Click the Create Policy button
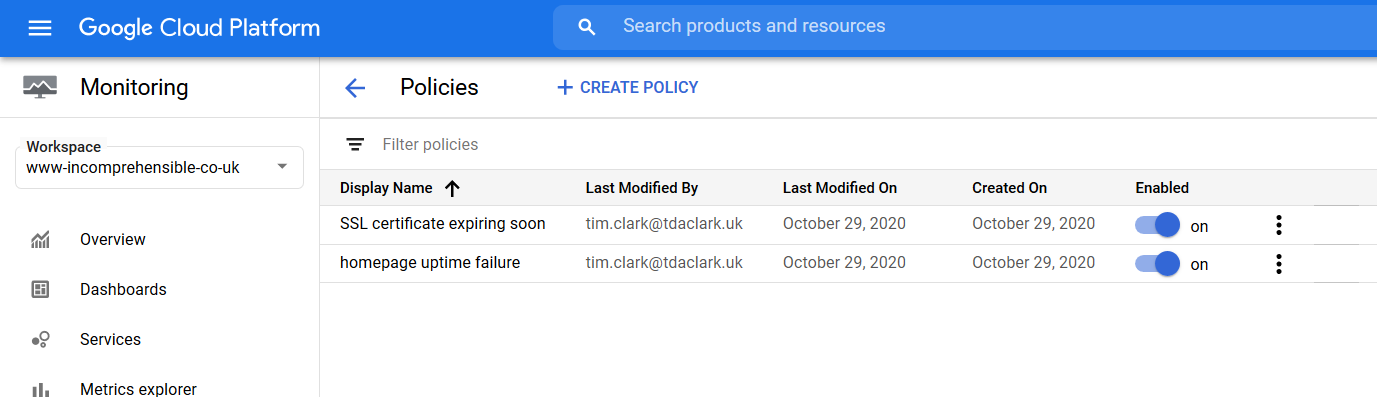The height and width of the screenshot is (397, 1377). pyautogui.click(x=627, y=88)
